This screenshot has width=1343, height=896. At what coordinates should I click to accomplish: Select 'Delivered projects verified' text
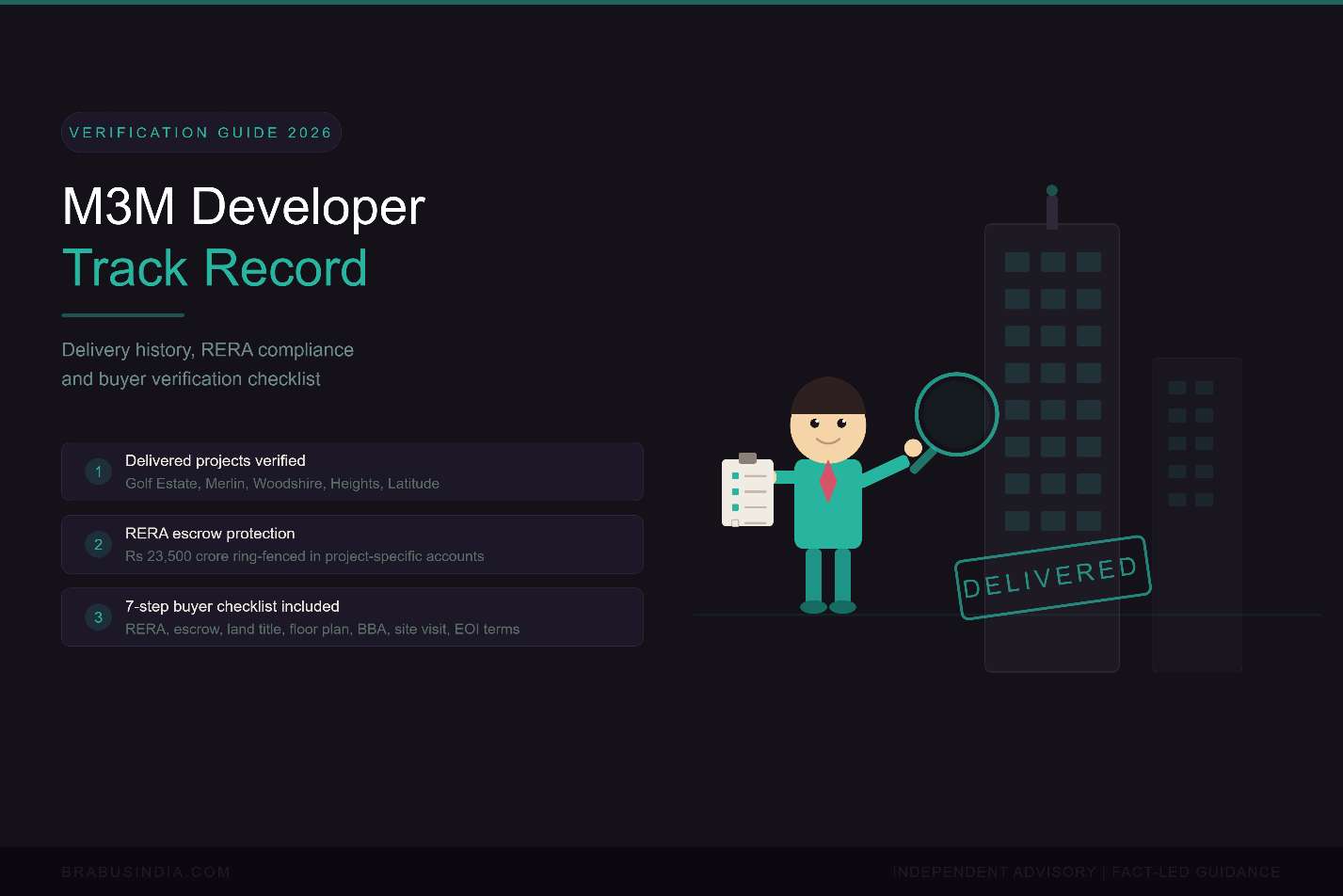pyautogui.click(x=216, y=460)
